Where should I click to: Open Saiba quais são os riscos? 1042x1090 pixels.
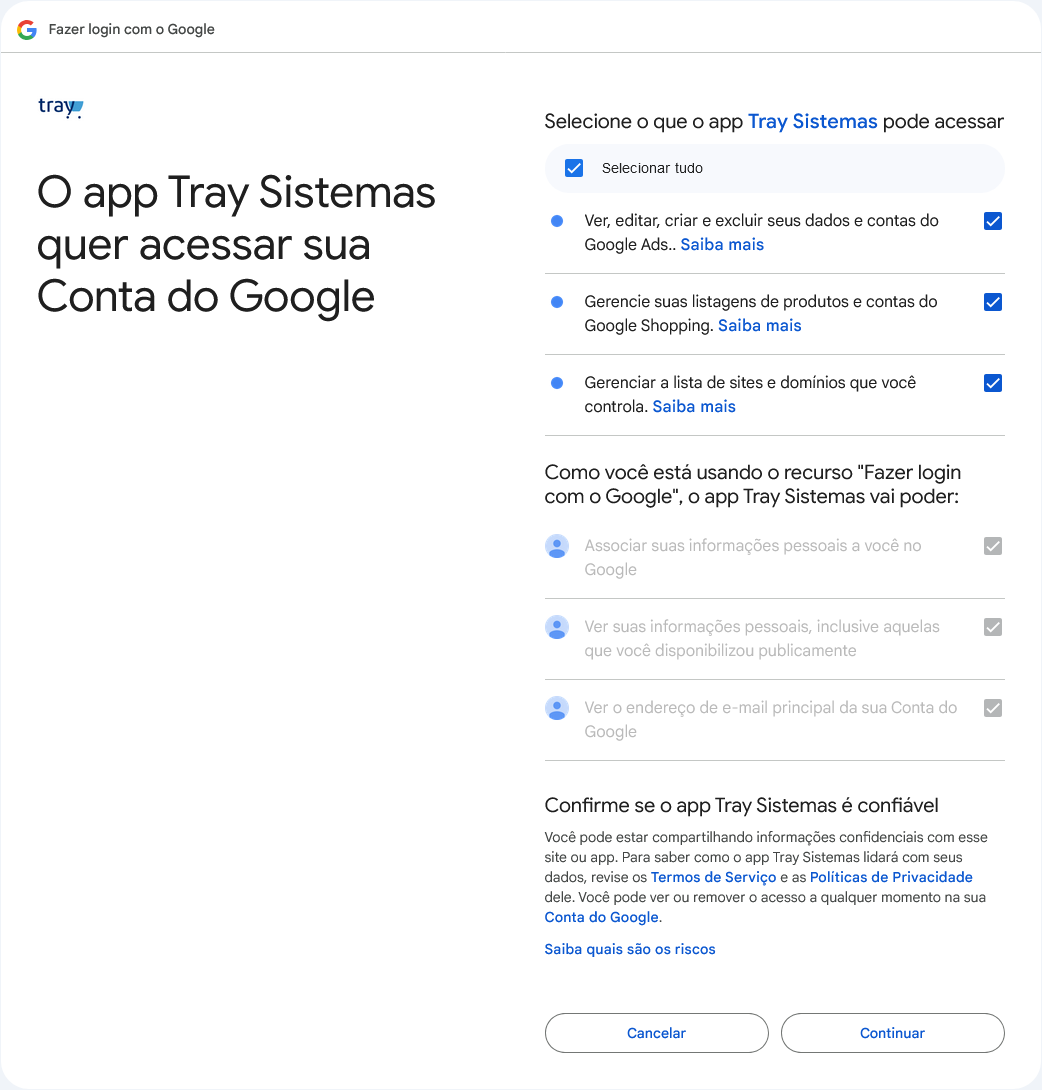630,949
